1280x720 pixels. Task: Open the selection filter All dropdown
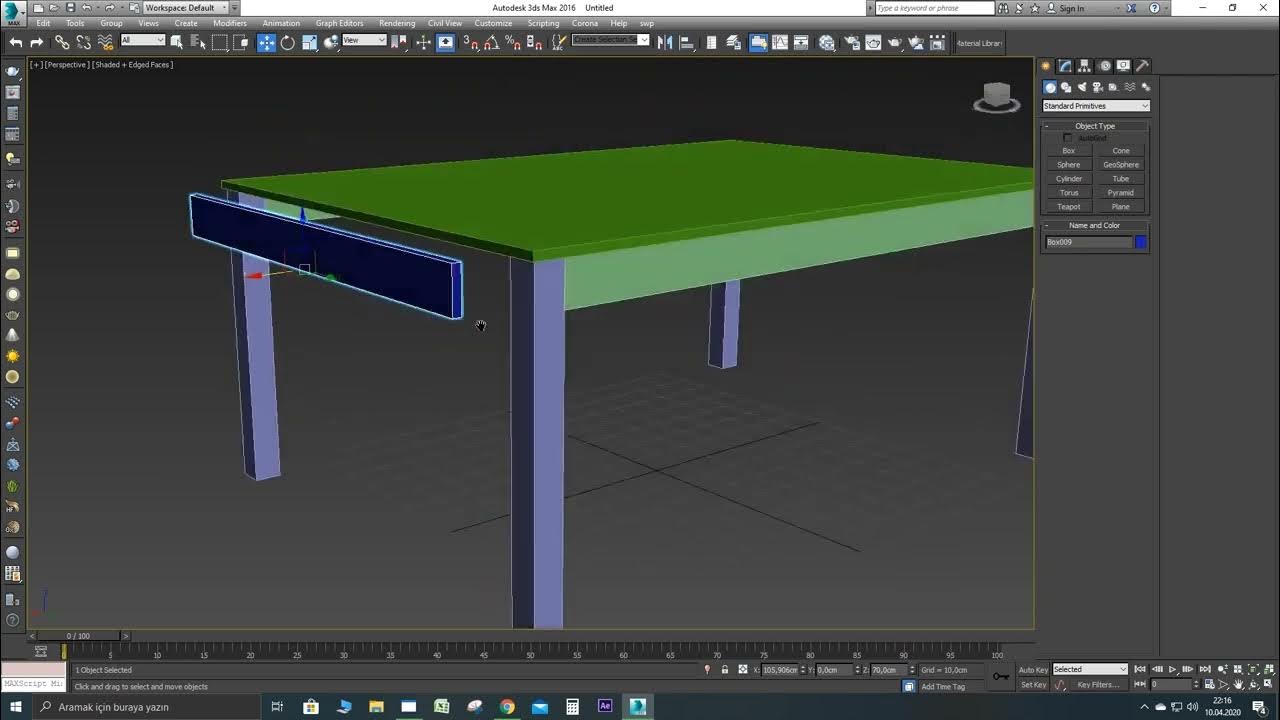(143, 40)
